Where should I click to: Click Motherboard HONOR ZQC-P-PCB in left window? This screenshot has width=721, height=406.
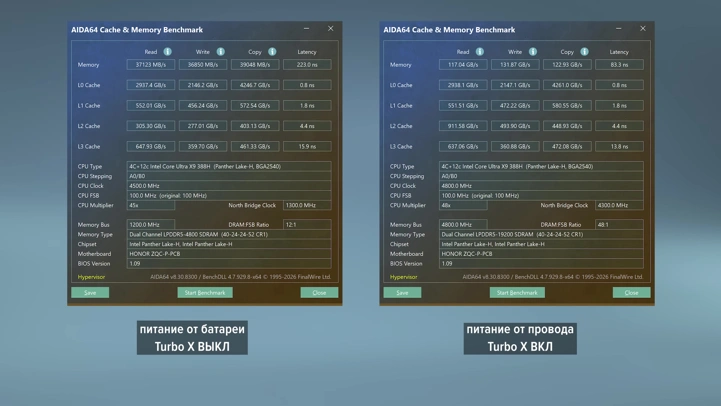pos(229,254)
